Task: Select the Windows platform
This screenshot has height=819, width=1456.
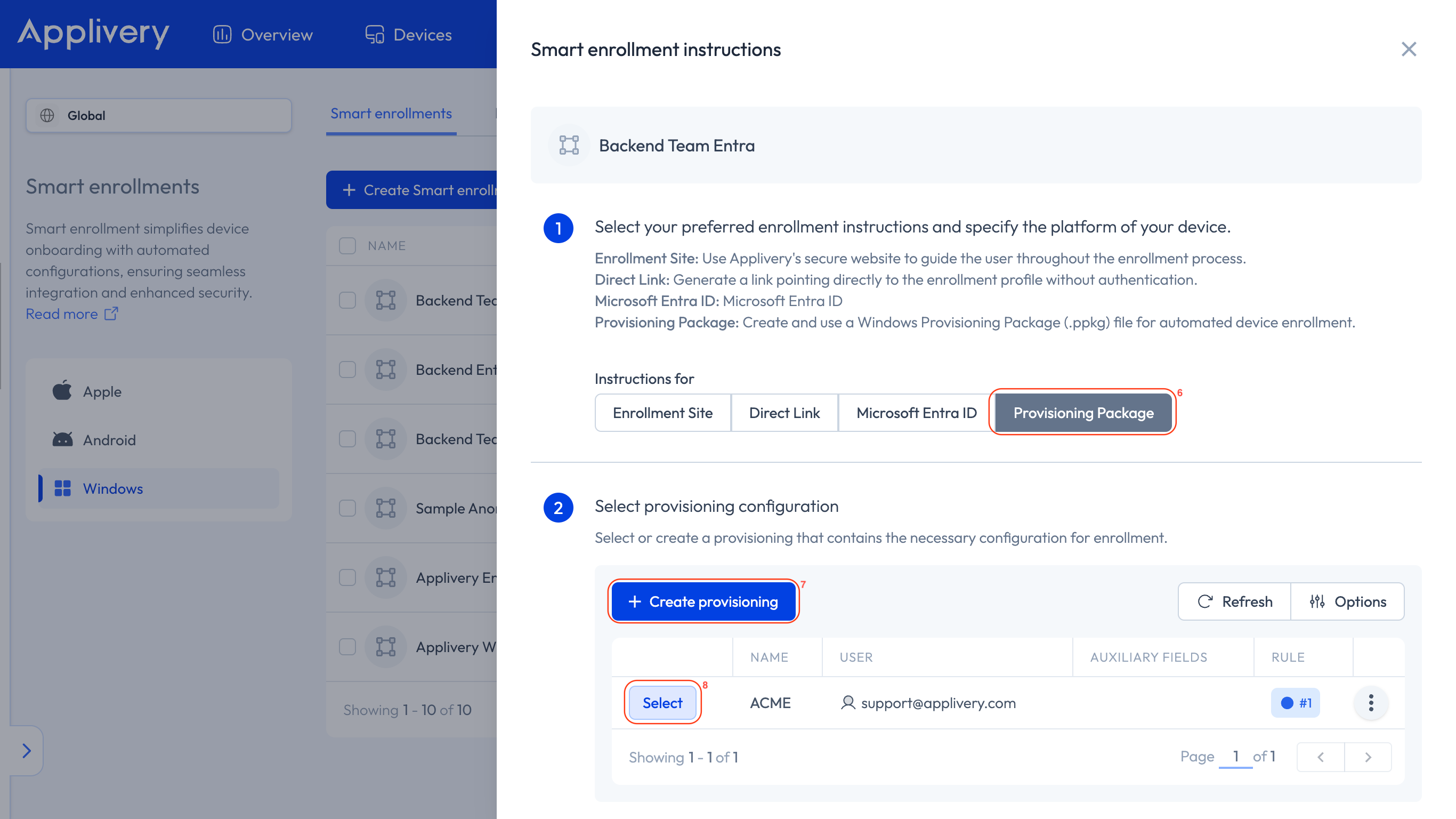Action: [x=159, y=488]
